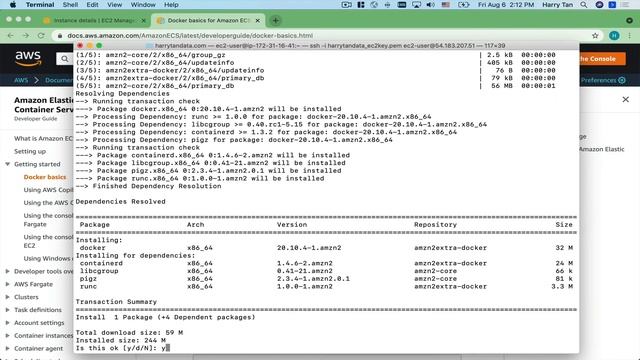640x360 pixels.
Task: Reload the browser page
Action: (x=41, y=36)
